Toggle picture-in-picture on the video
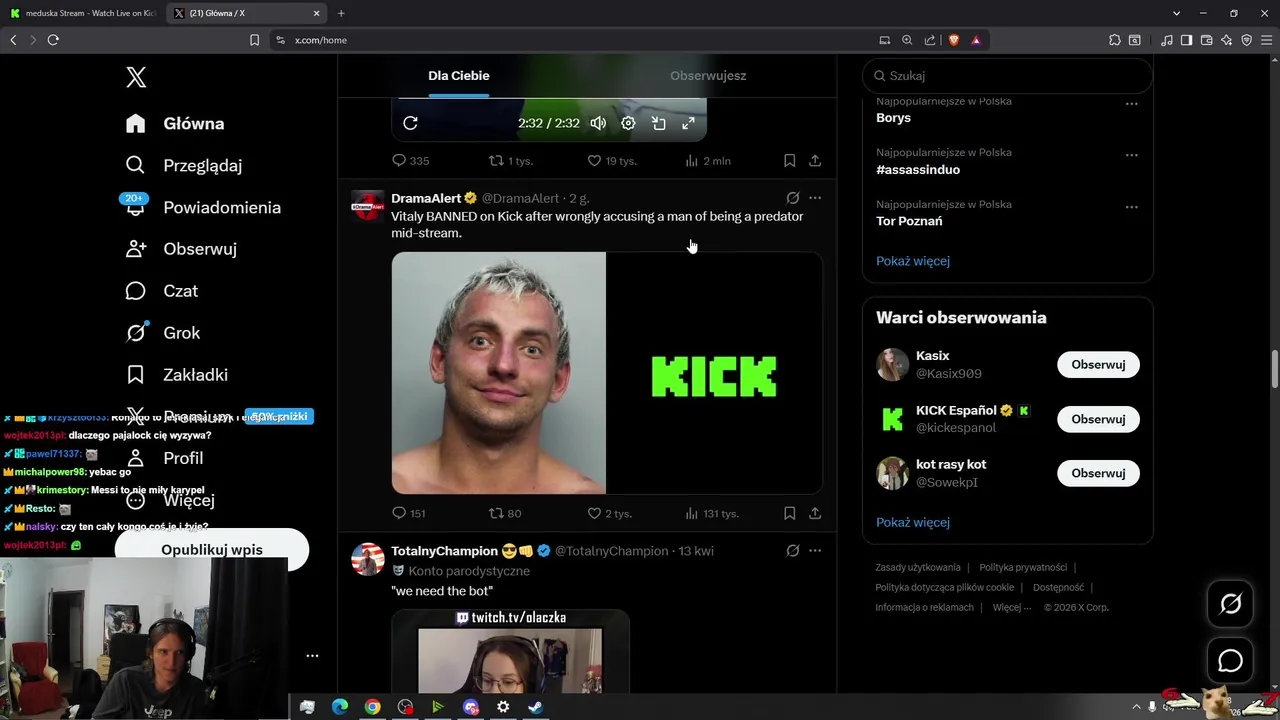 (659, 123)
